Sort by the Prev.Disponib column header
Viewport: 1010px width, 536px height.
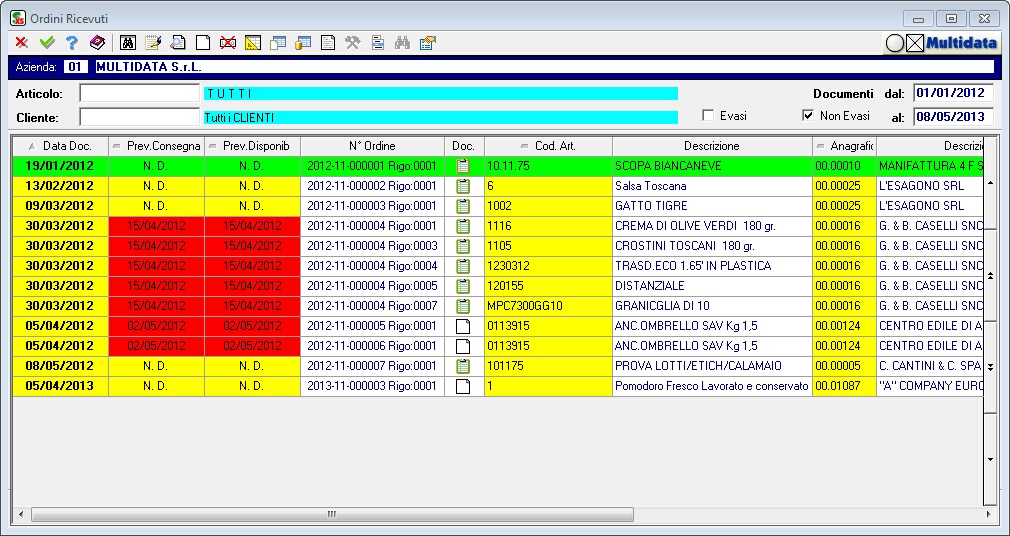pos(252,146)
